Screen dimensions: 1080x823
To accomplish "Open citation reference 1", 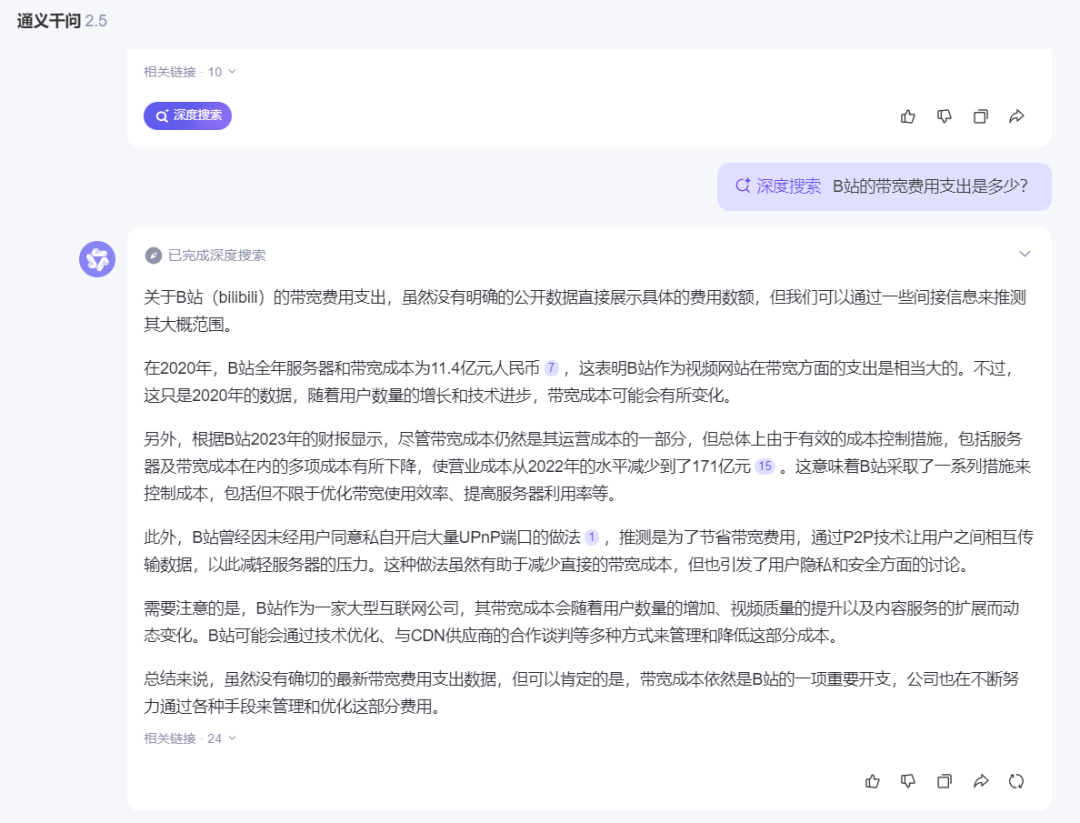I will [x=592, y=537].
